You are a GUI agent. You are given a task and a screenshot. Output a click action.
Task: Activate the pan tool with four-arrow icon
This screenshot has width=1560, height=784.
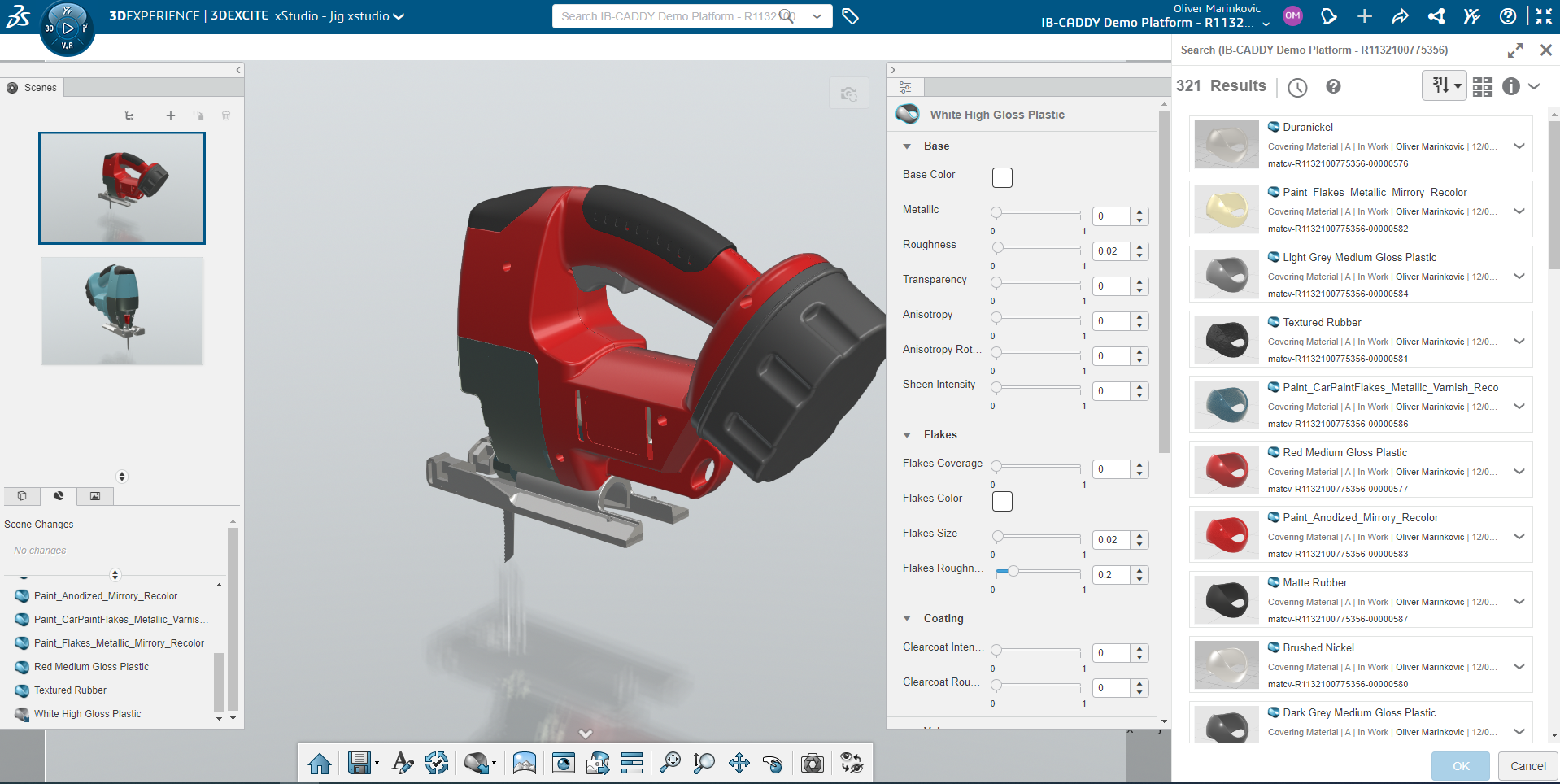[739, 763]
